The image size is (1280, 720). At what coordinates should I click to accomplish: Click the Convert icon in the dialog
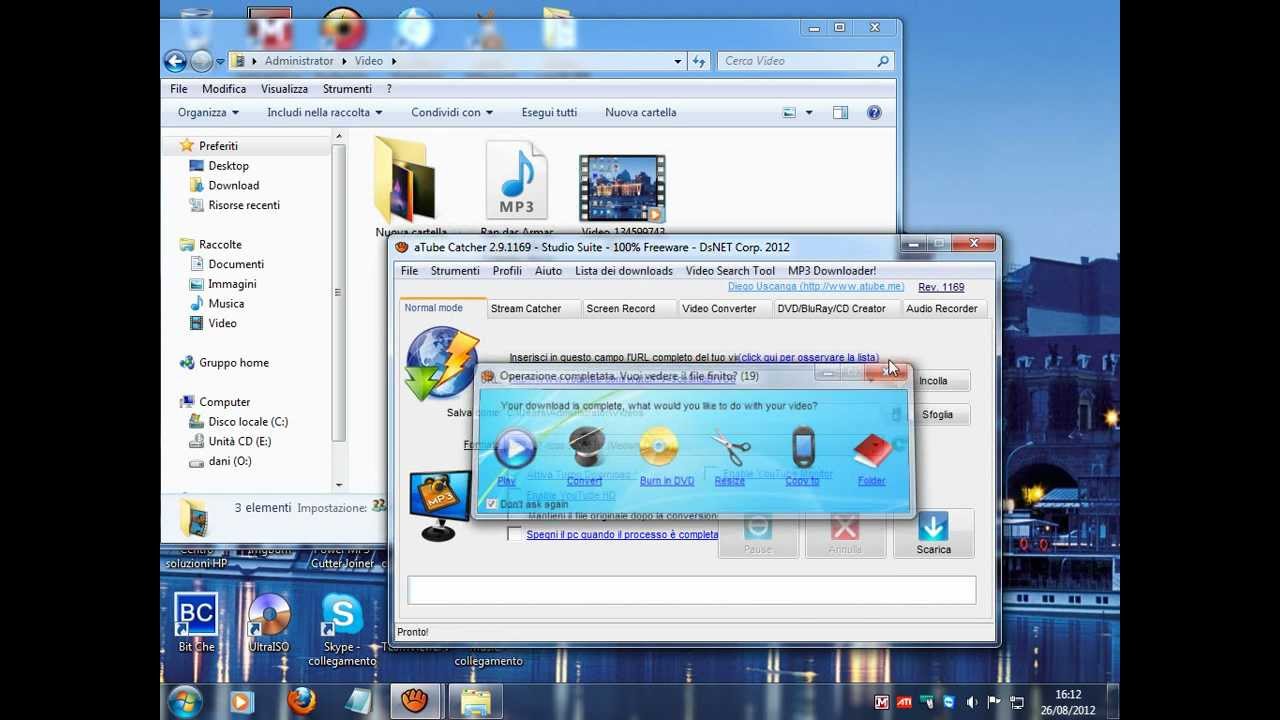pyautogui.click(x=586, y=448)
